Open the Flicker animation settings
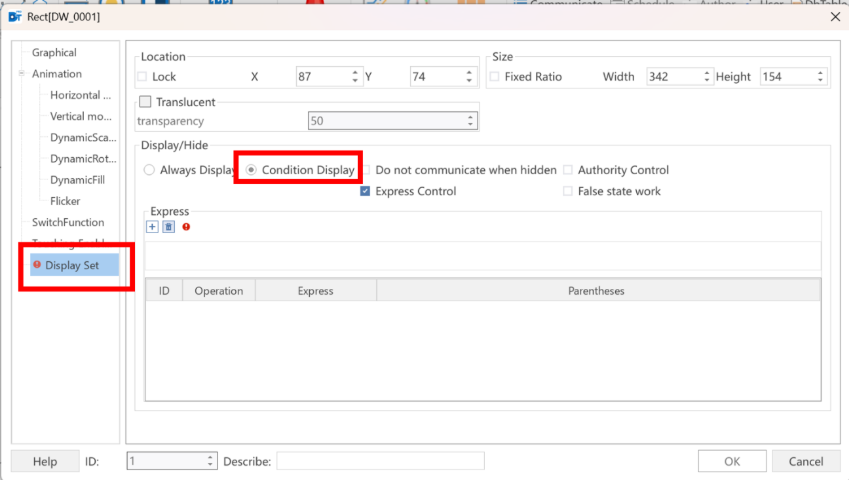This screenshot has width=849, height=480. tap(65, 201)
